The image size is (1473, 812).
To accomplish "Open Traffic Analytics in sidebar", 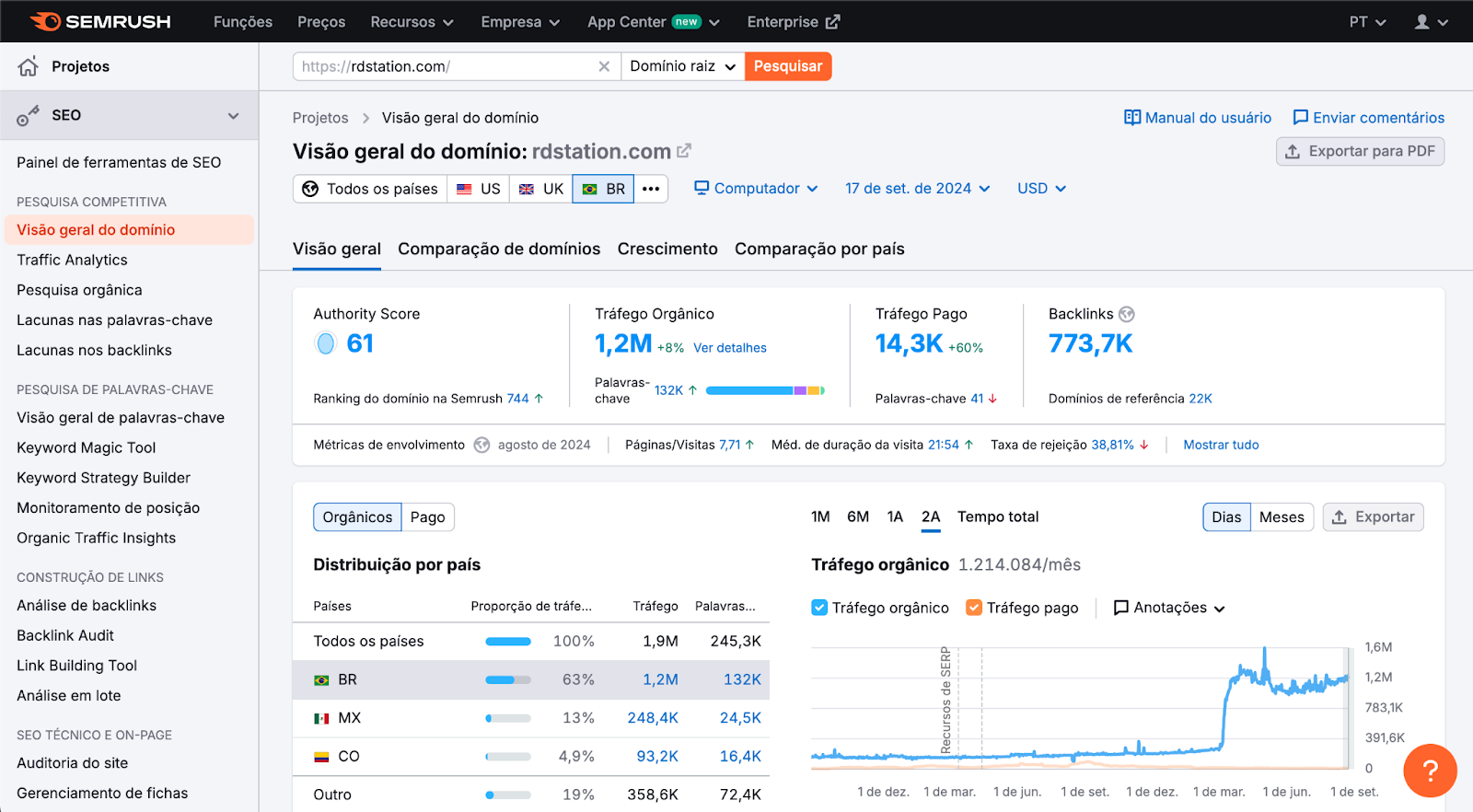I will click(x=72, y=260).
